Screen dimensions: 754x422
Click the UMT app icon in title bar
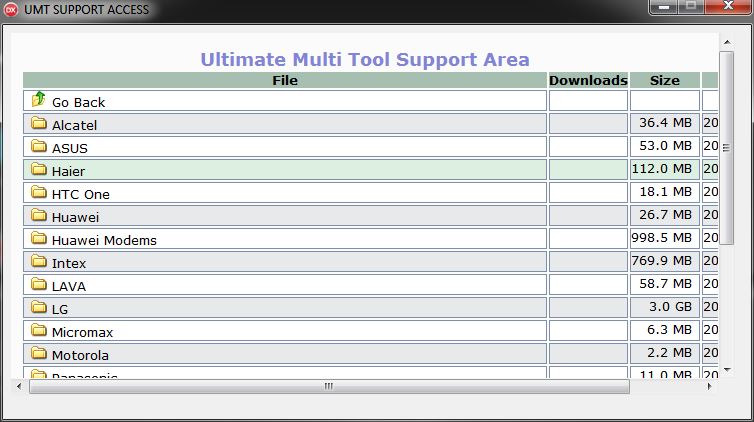[11, 9]
